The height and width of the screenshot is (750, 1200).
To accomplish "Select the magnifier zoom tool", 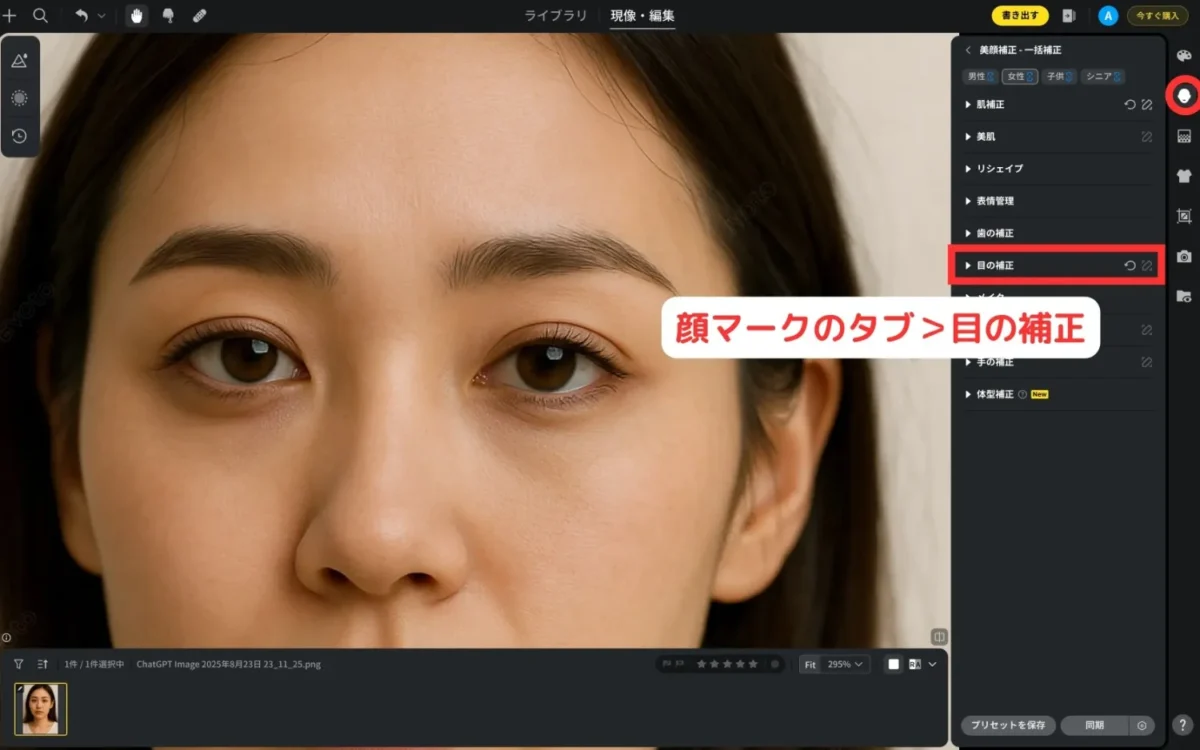I will click(41, 16).
